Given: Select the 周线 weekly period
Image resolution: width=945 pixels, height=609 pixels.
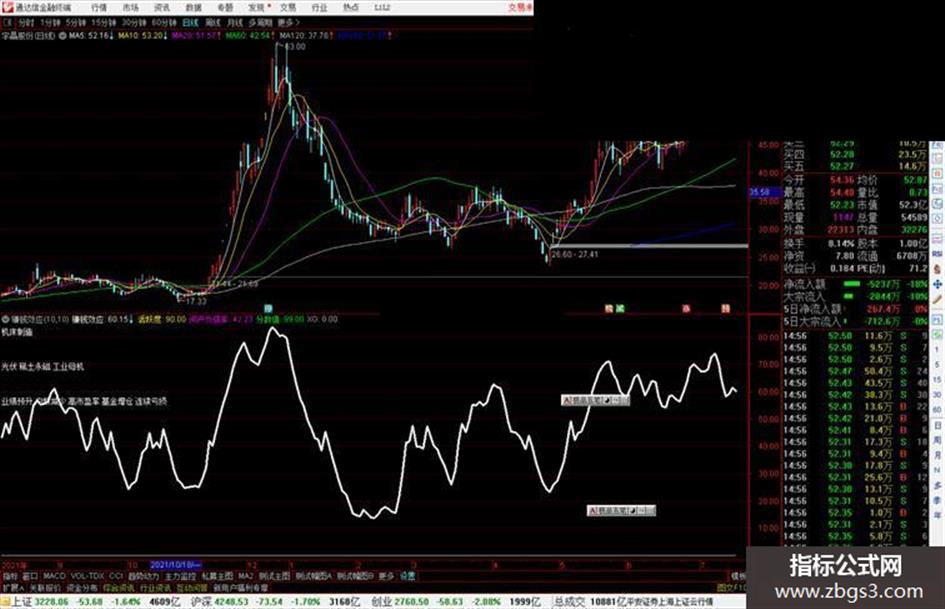Looking at the screenshot, I should pos(213,22).
